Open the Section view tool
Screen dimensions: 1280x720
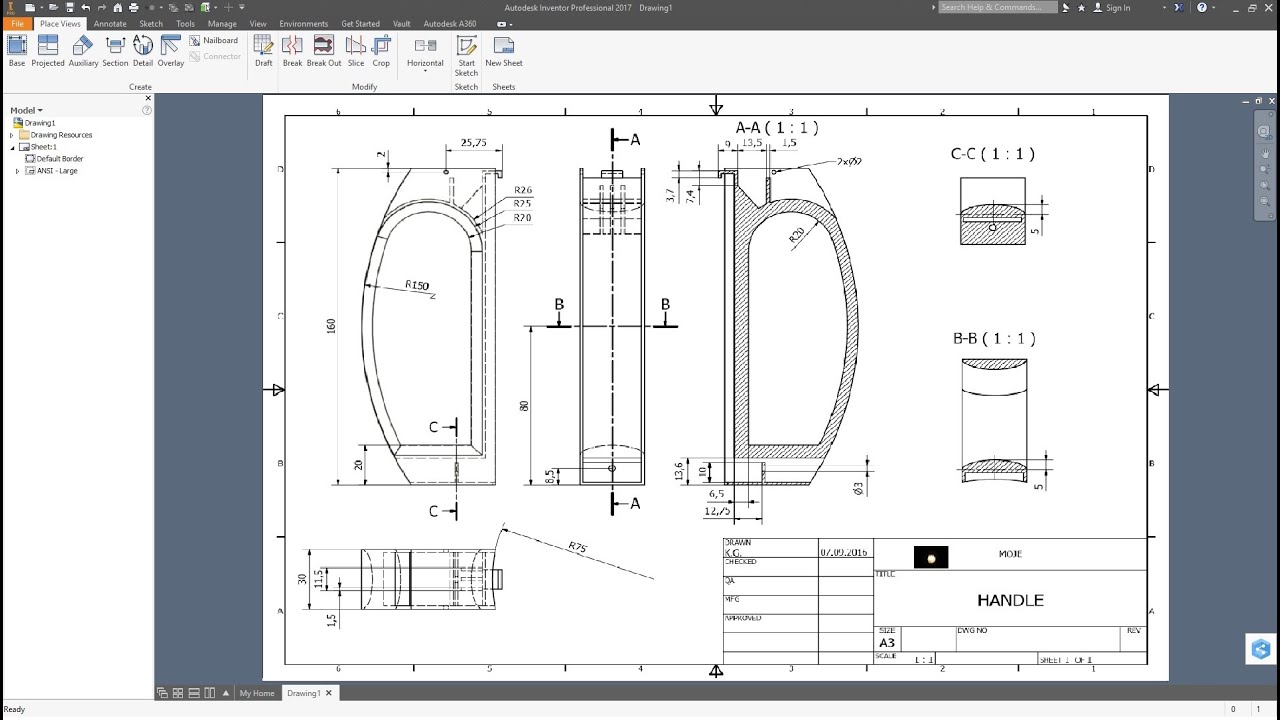pos(115,50)
